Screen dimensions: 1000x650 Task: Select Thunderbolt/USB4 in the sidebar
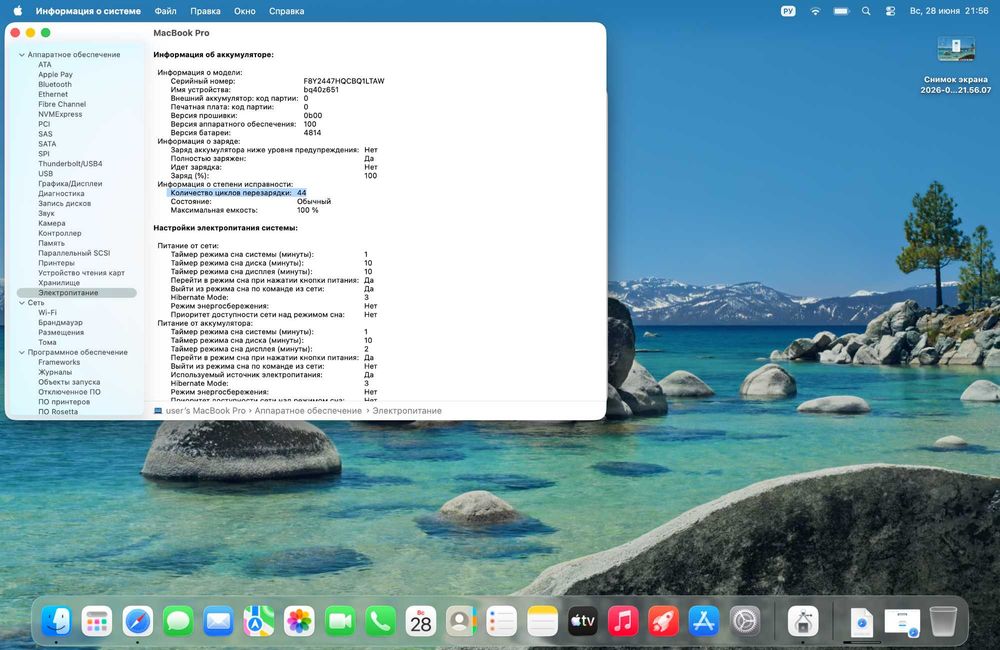point(70,164)
